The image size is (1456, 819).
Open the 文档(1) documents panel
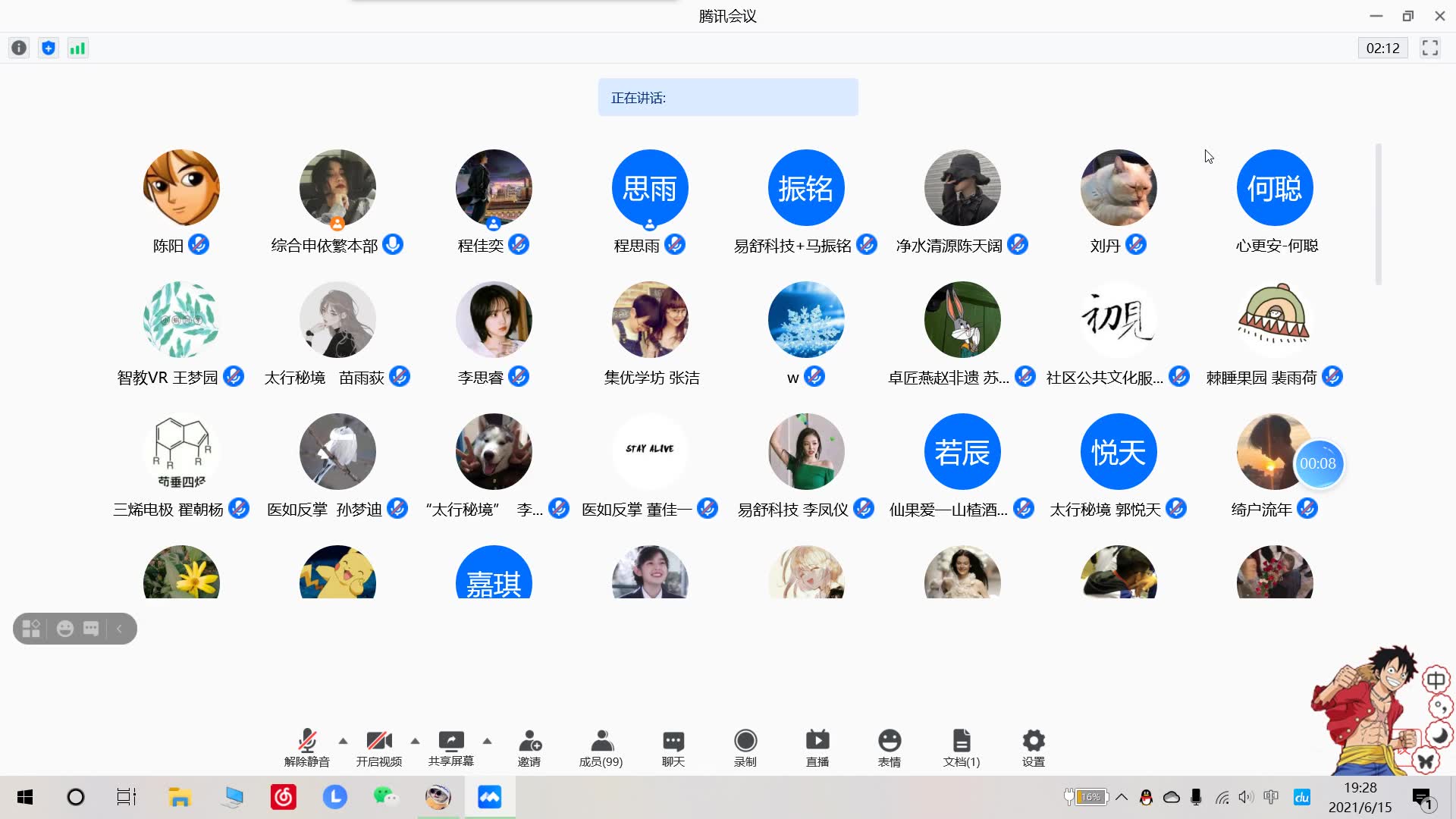pos(962,748)
